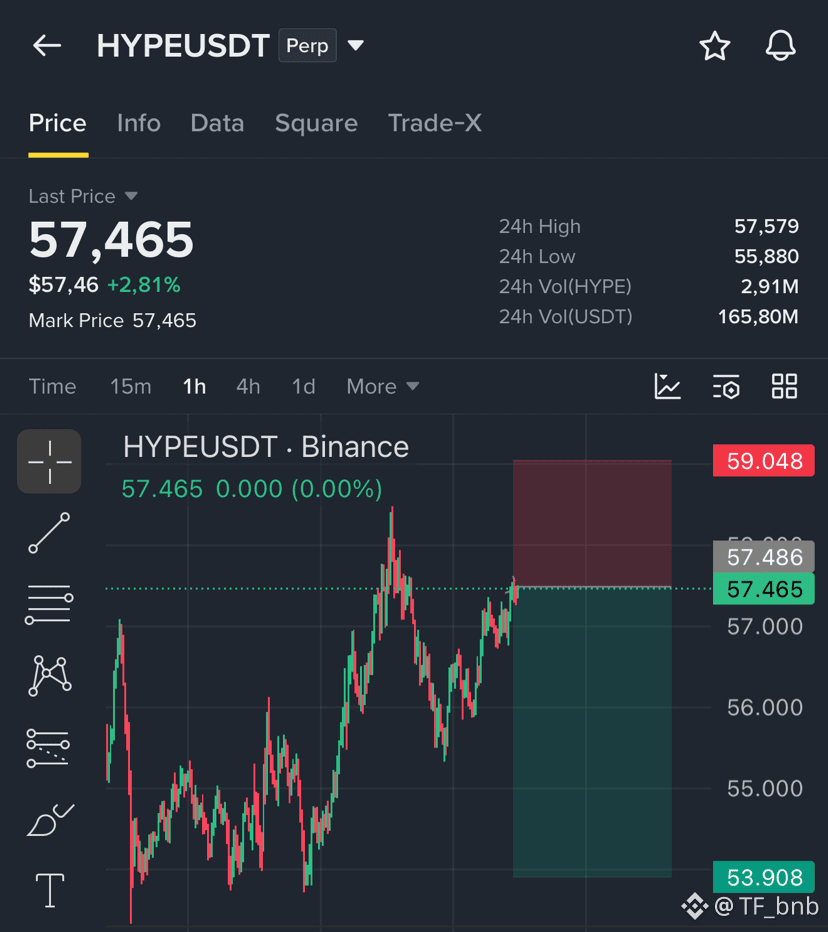
Task: Select the text annotation tool
Action: (50, 890)
